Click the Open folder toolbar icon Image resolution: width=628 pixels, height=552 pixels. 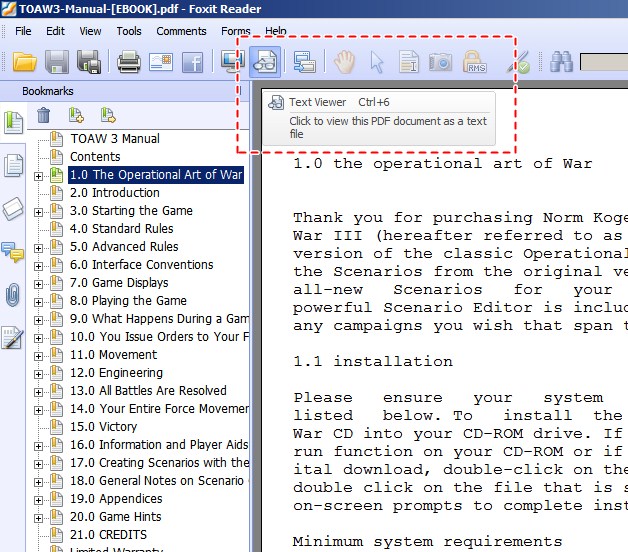point(24,62)
